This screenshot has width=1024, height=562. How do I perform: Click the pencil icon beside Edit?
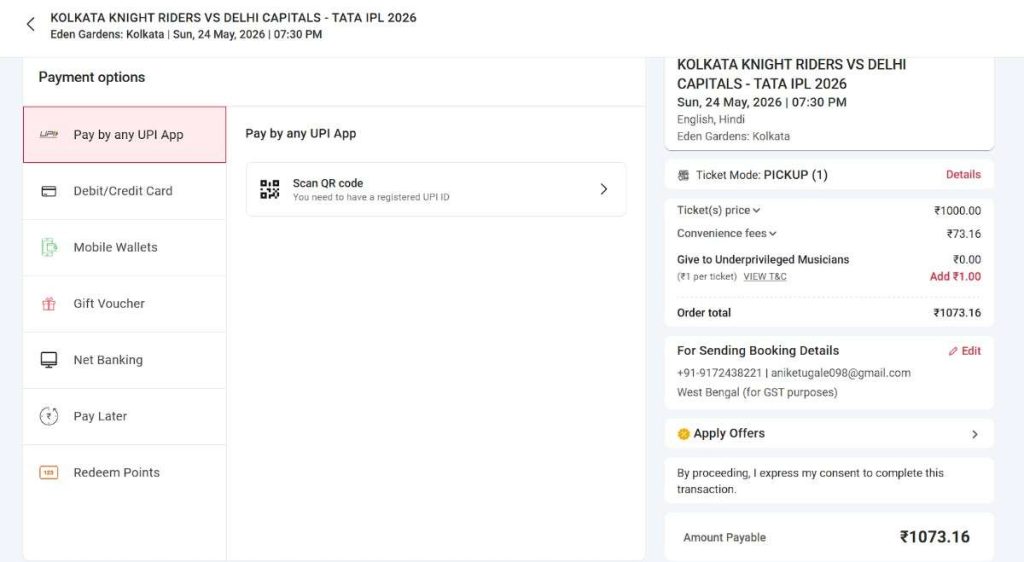tap(953, 351)
